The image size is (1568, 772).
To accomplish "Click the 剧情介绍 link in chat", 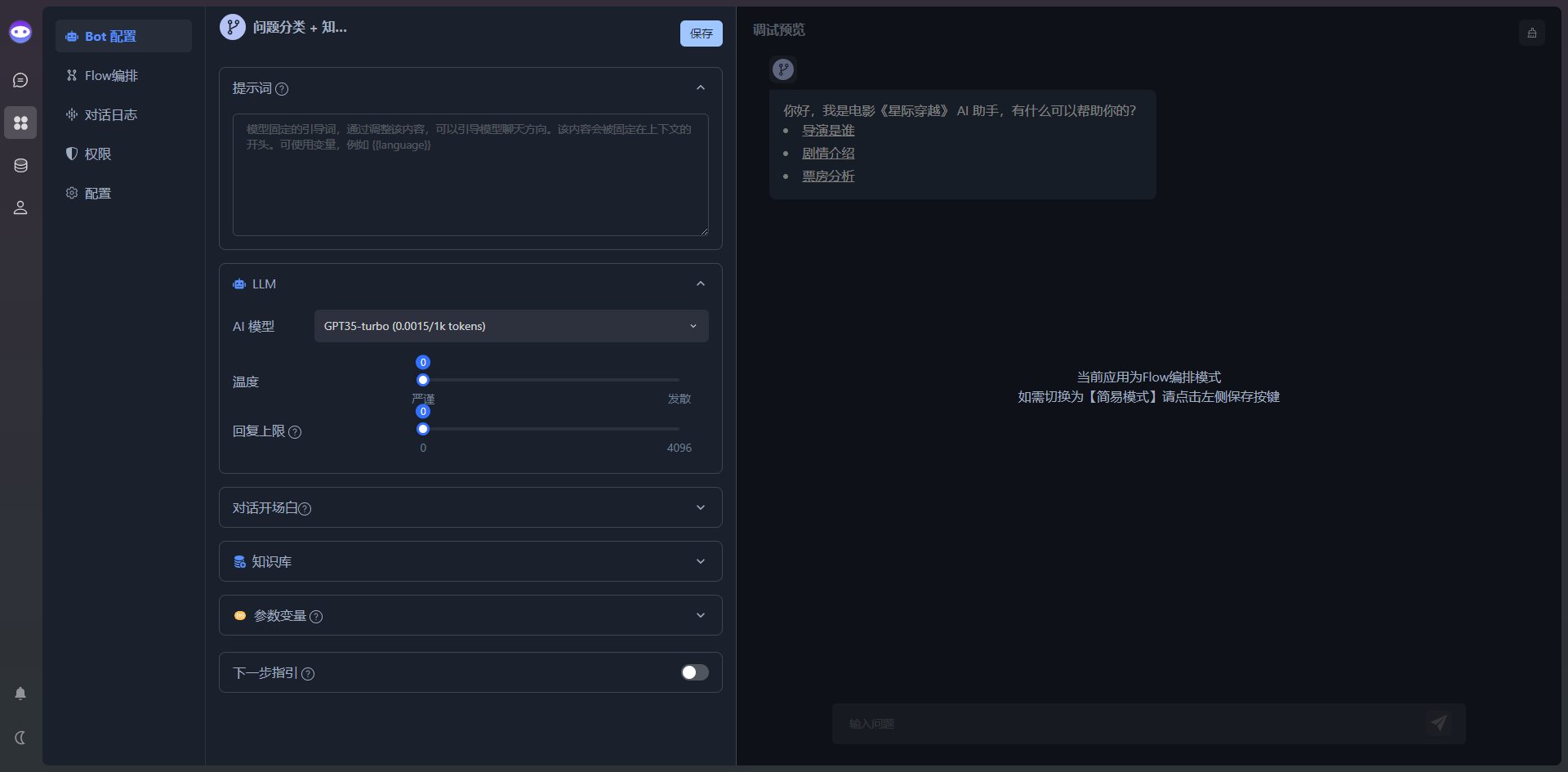I will tap(828, 154).
